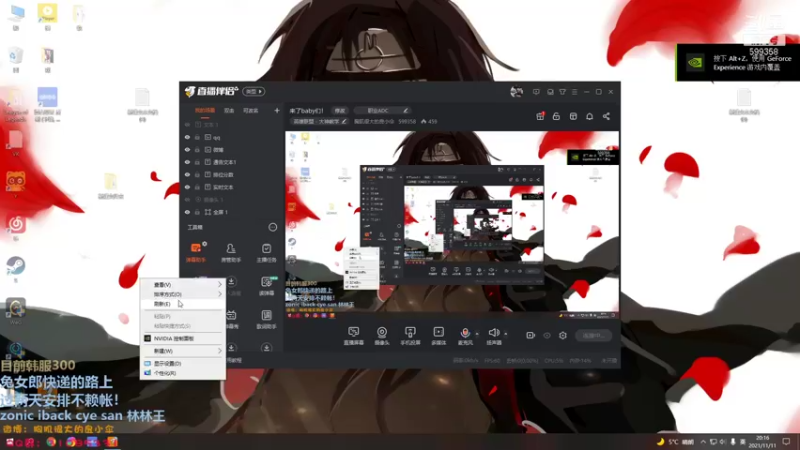
Task: Add a 直播屏幕 screen capture source
Action: (x=354, y=336)
